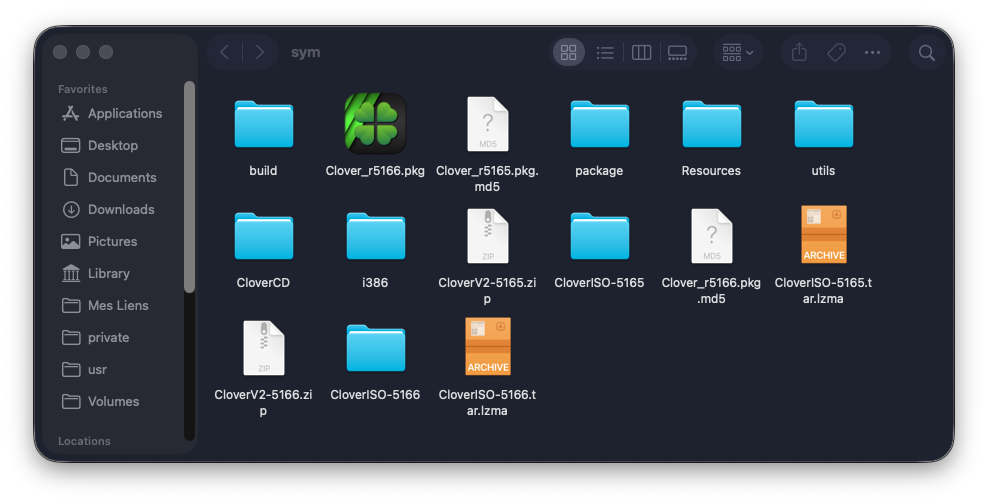Select the Clover_r5165.pkg.md5 file icon
Viewport: 988px width, 504px height.
click(x=487, y=123)
